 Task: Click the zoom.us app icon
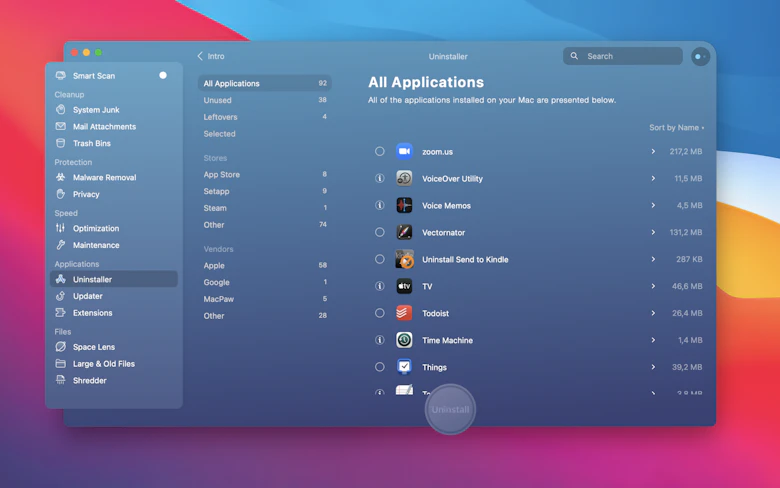coord(404,152)
